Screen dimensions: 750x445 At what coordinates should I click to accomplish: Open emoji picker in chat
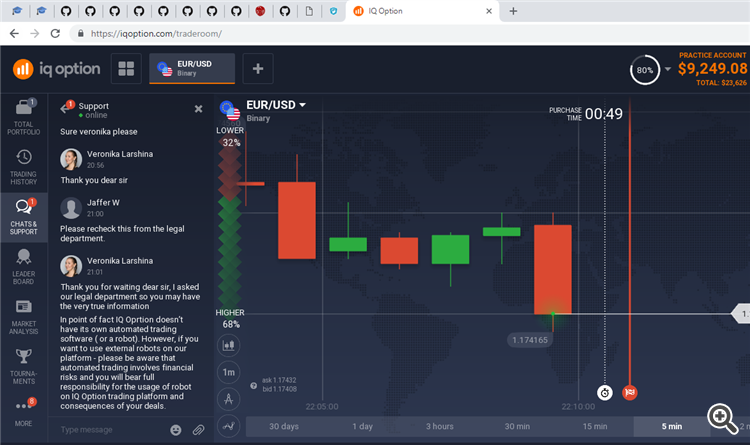pos(176,430)
